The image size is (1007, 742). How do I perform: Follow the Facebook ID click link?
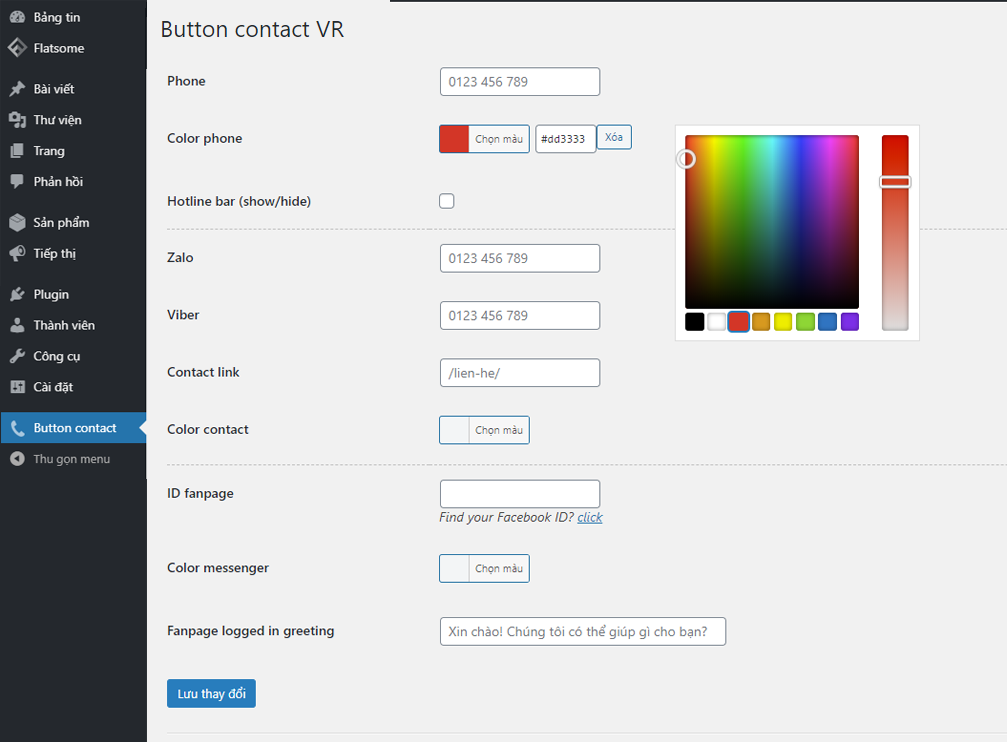(x=590, y=517)
